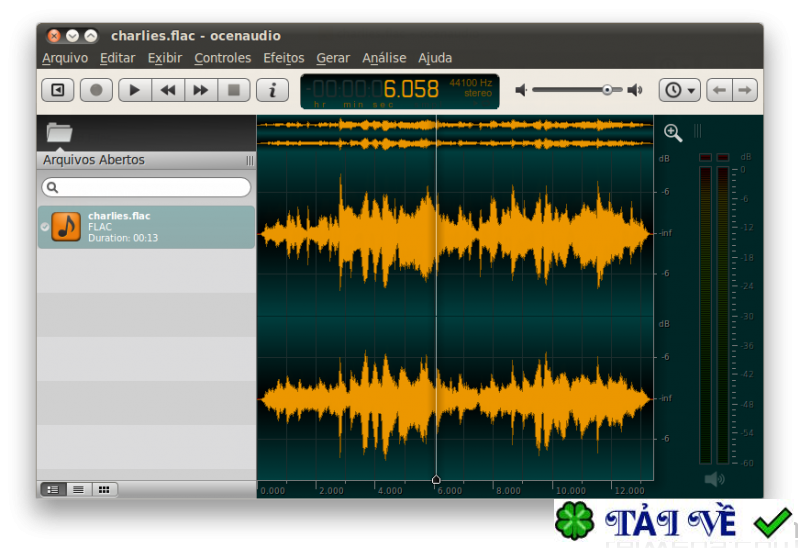Expand the clock history dropdown
Screen dimensions: 800x548
coord(679,90)
